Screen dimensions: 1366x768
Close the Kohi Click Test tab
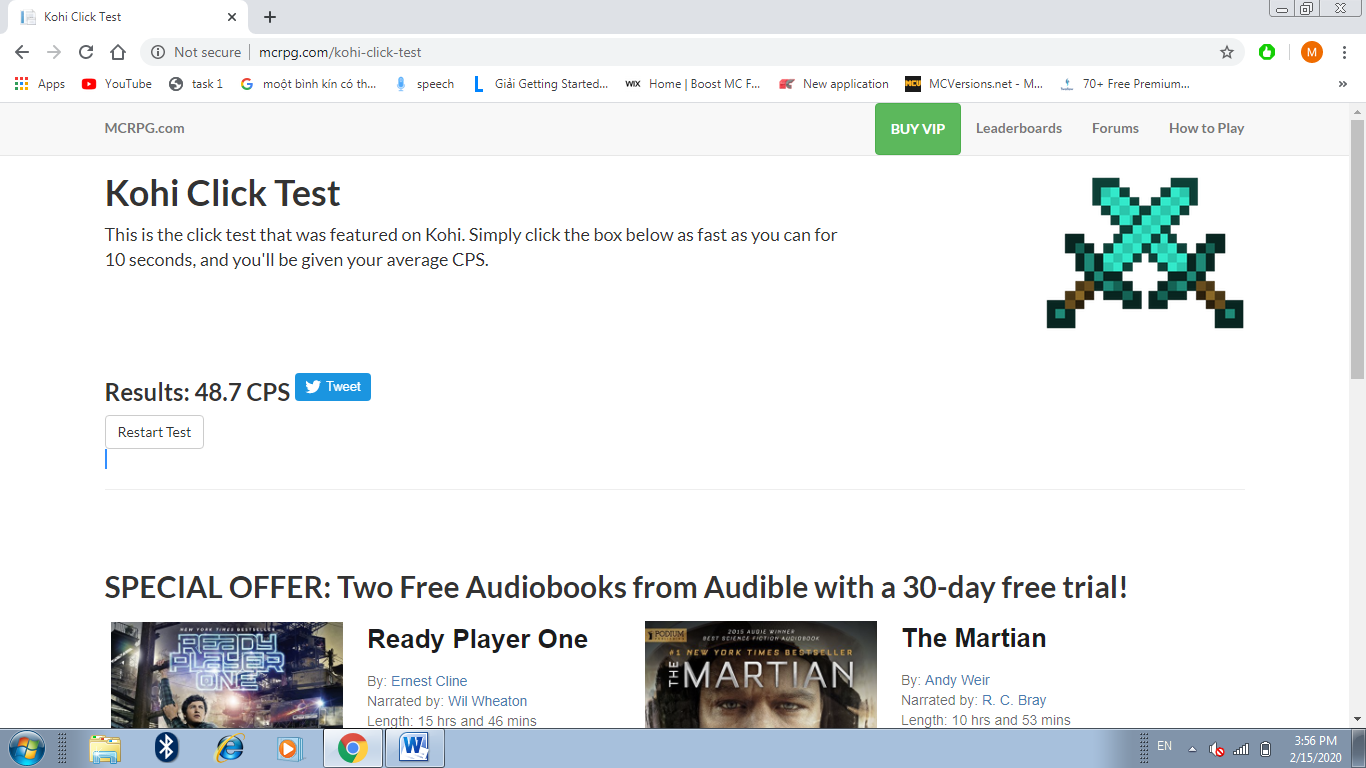point(232,17)
